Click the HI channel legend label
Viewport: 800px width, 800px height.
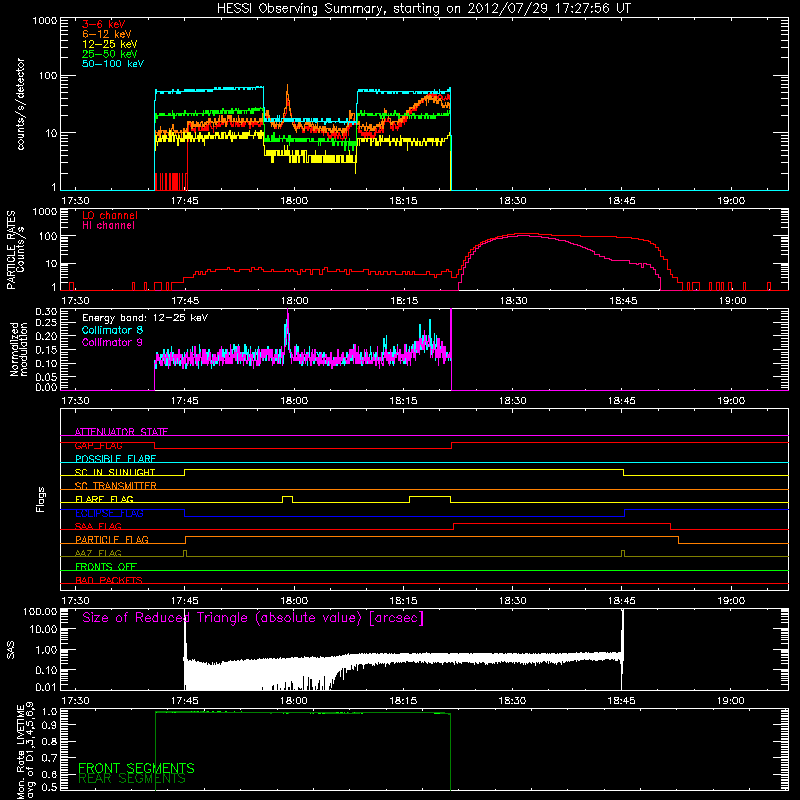click(x=108, y=225)
